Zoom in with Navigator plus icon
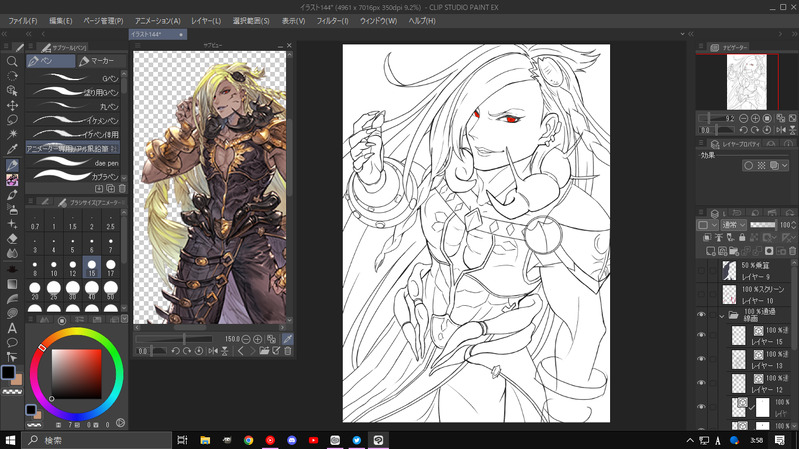799x449 pixels. (755, 118)
